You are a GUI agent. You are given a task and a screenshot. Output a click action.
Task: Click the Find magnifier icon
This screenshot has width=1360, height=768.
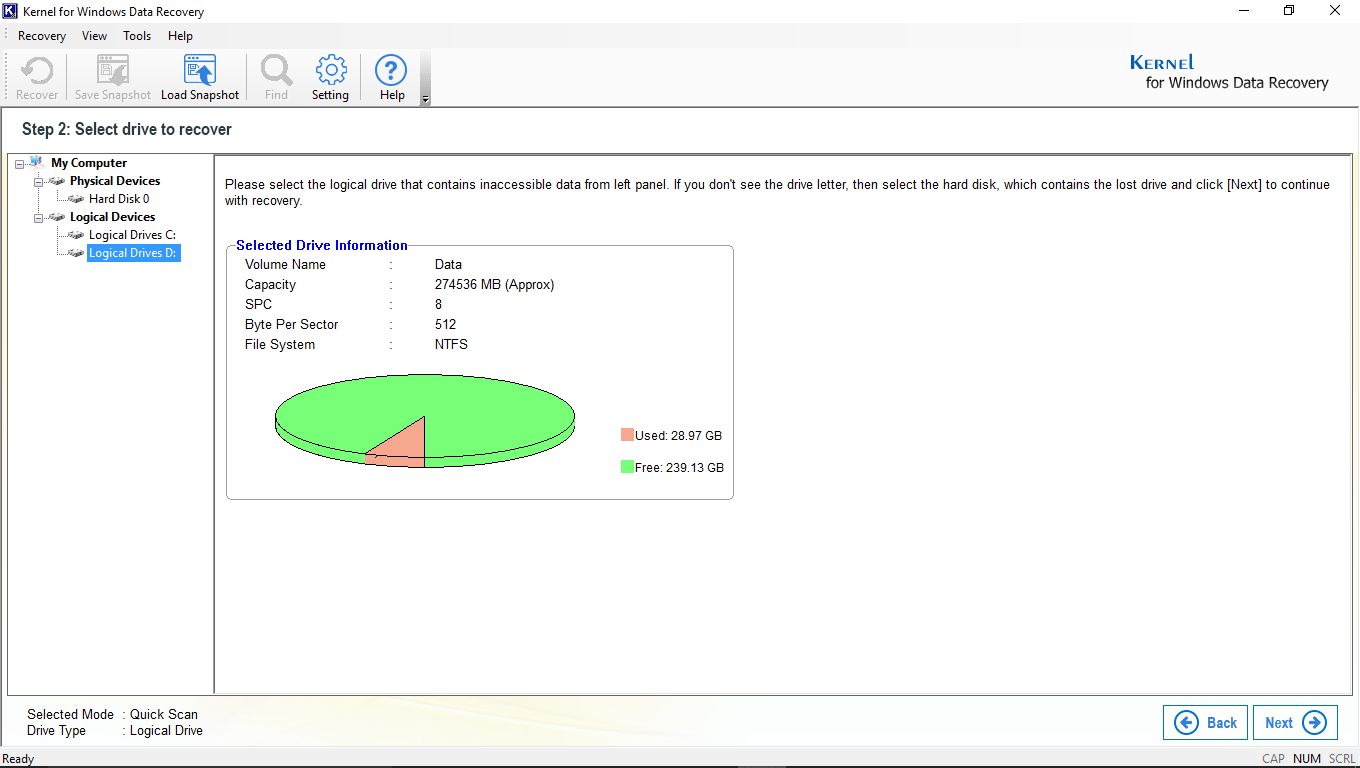[x=276, y=71]
